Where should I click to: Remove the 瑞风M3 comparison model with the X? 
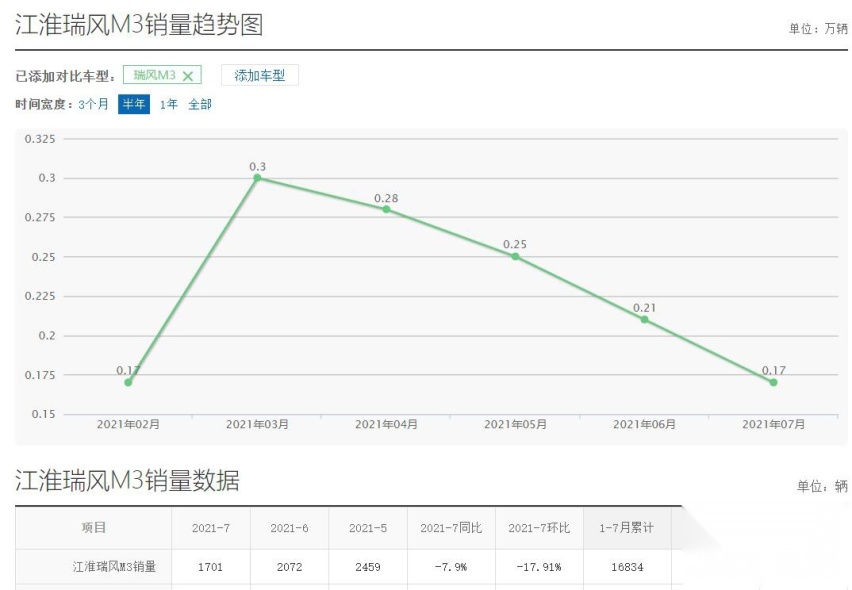188,76
